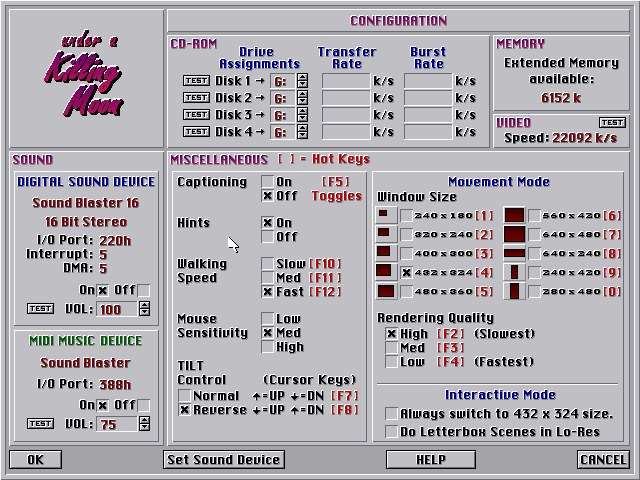The height and width of the screenshot is (480, 640).
Task: Test CD-ROM Disk 3 drive
Action: (x=196, y=115)
